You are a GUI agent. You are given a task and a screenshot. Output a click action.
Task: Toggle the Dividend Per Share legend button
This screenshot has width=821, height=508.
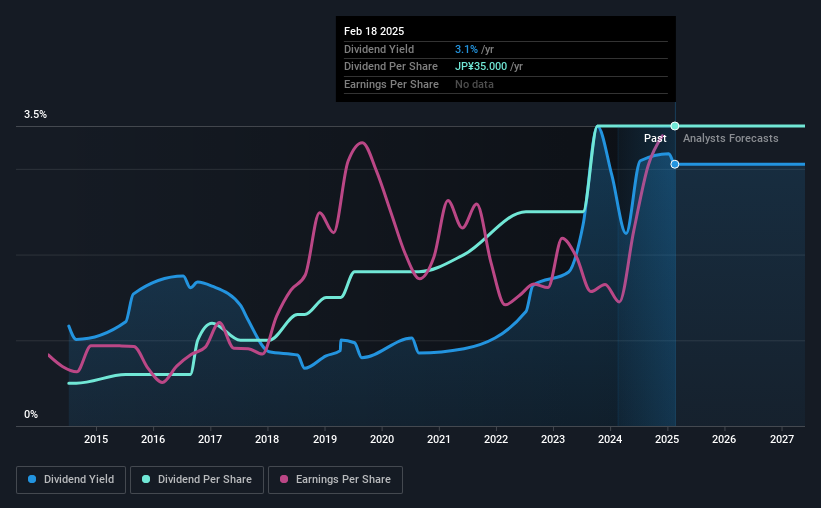(x=197, y=480)
